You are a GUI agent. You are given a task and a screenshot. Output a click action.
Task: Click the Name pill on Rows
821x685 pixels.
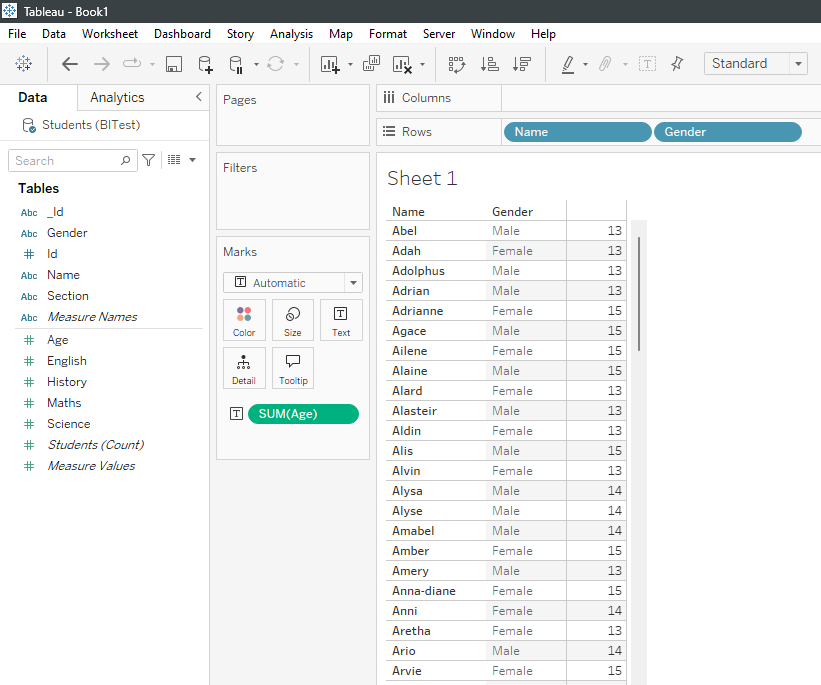(578, 132)
